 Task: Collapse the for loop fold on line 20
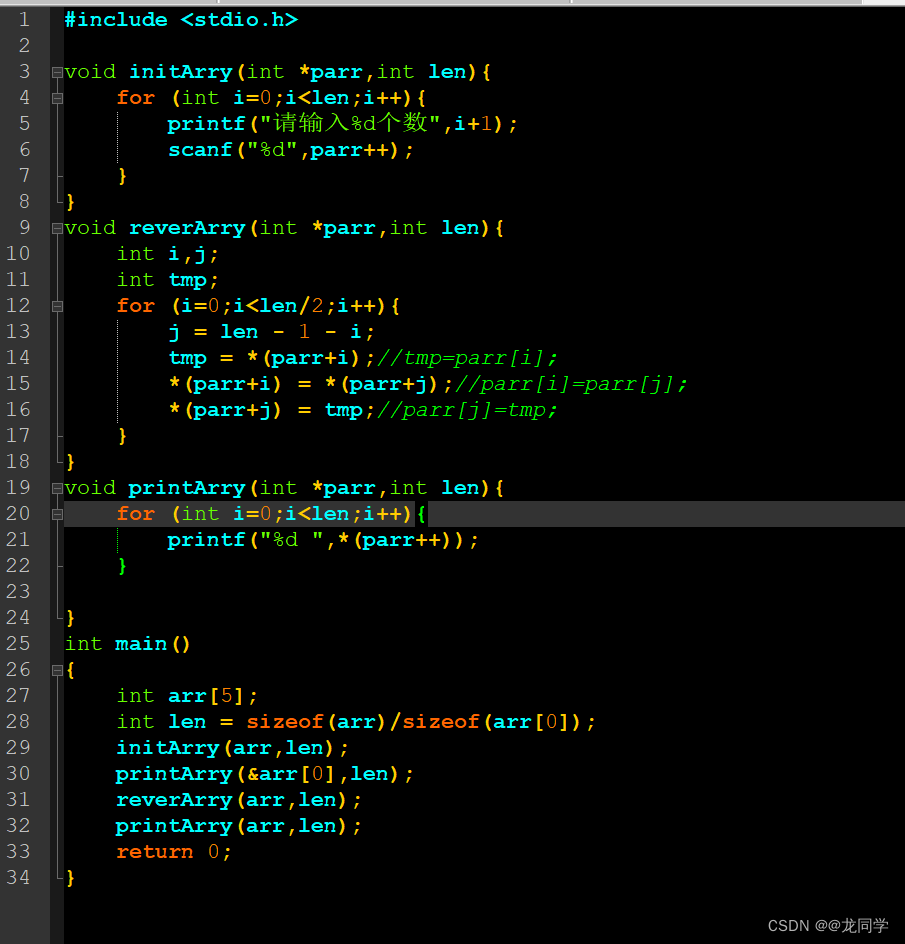click(57, 514)
